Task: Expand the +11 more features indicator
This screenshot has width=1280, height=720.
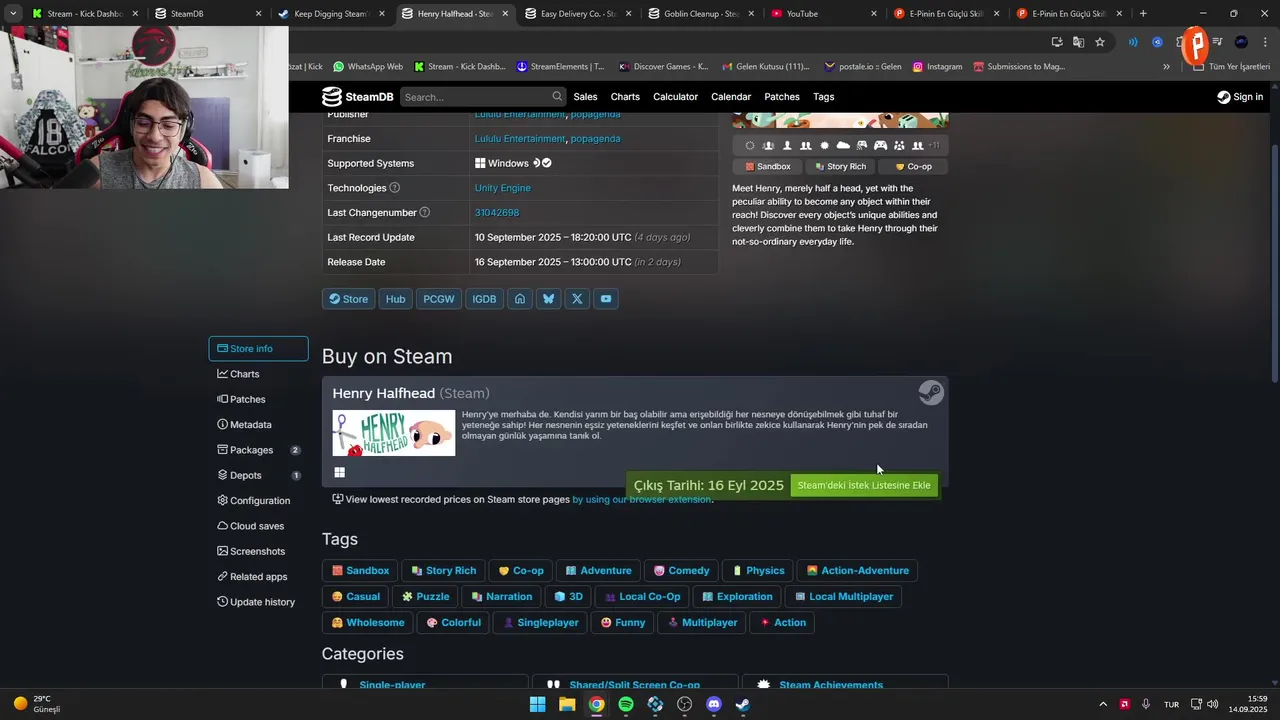Action: (x=934, y=146)
